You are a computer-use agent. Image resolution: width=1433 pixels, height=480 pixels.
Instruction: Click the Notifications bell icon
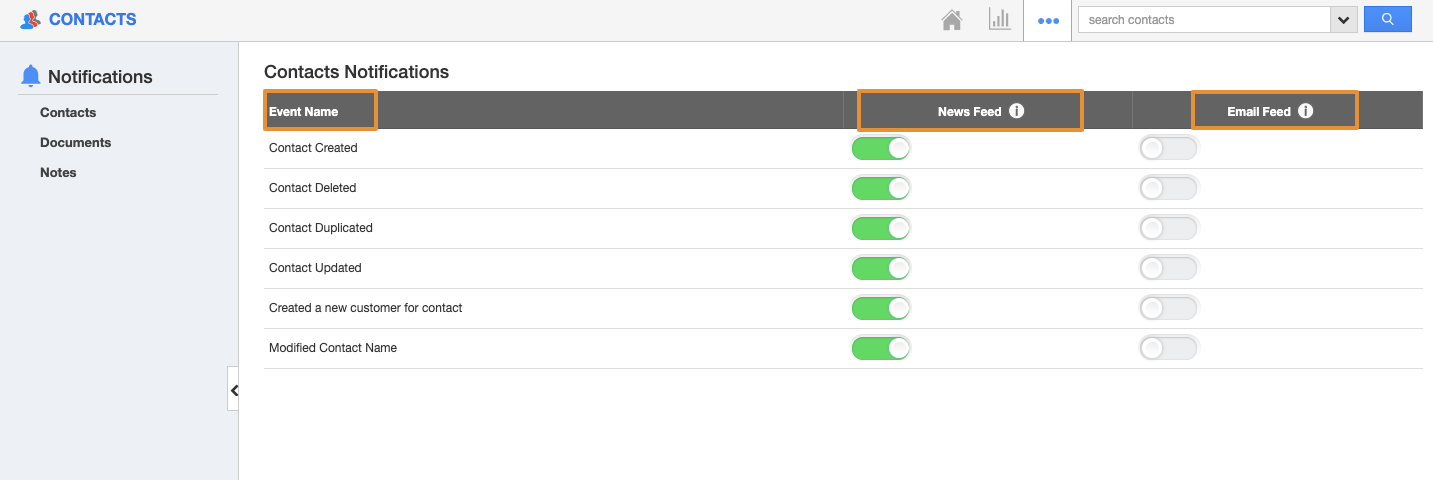click(x=31, y=76)
